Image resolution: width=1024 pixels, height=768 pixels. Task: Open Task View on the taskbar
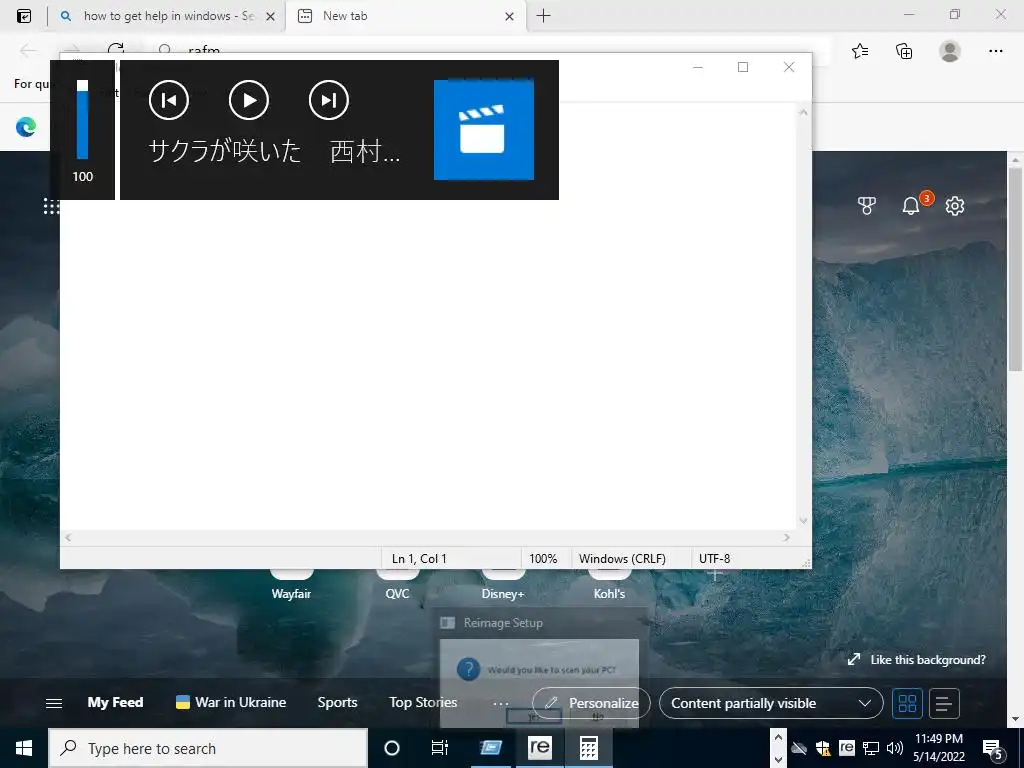click(440, 748)
